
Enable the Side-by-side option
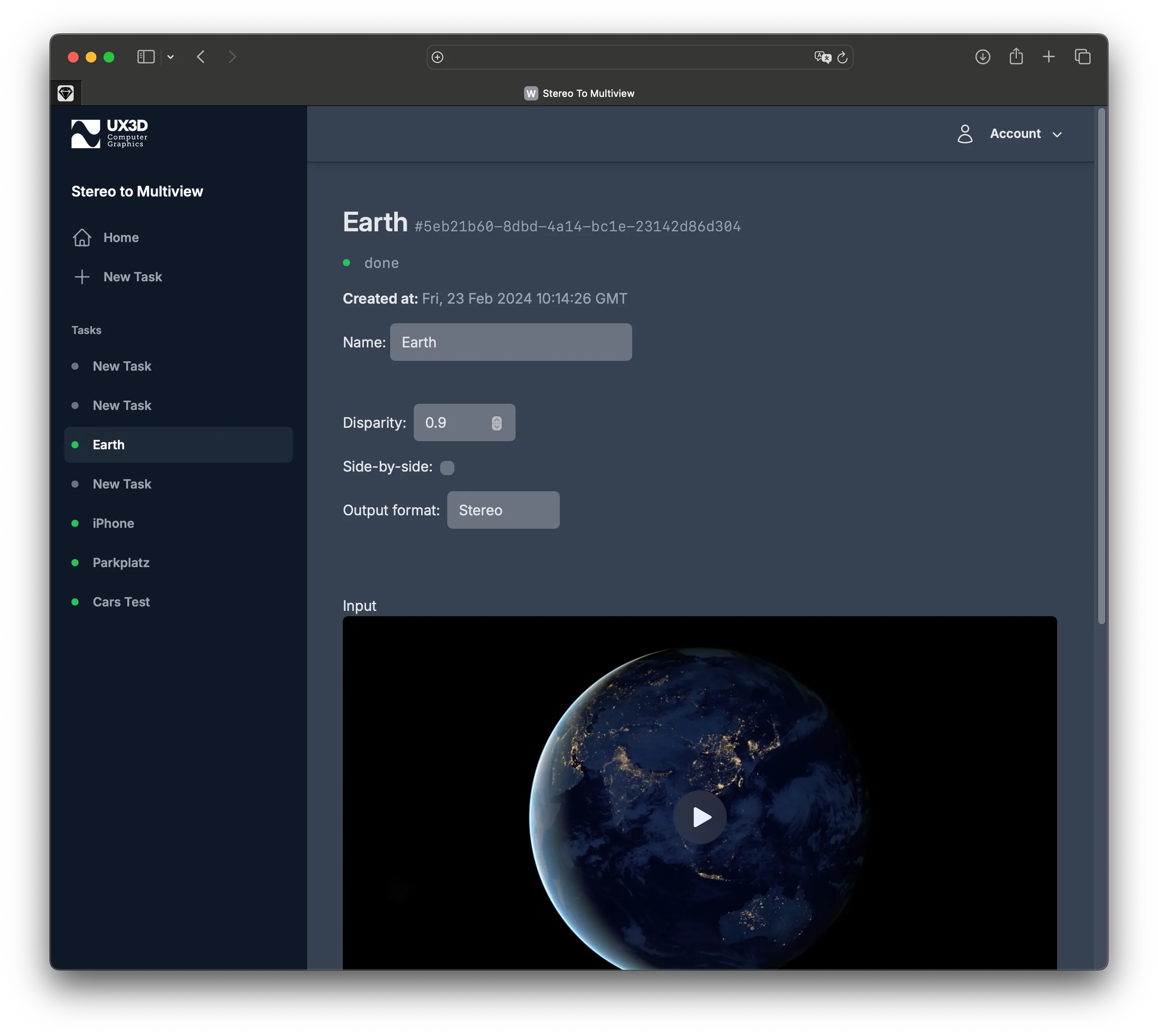(447, 467)
